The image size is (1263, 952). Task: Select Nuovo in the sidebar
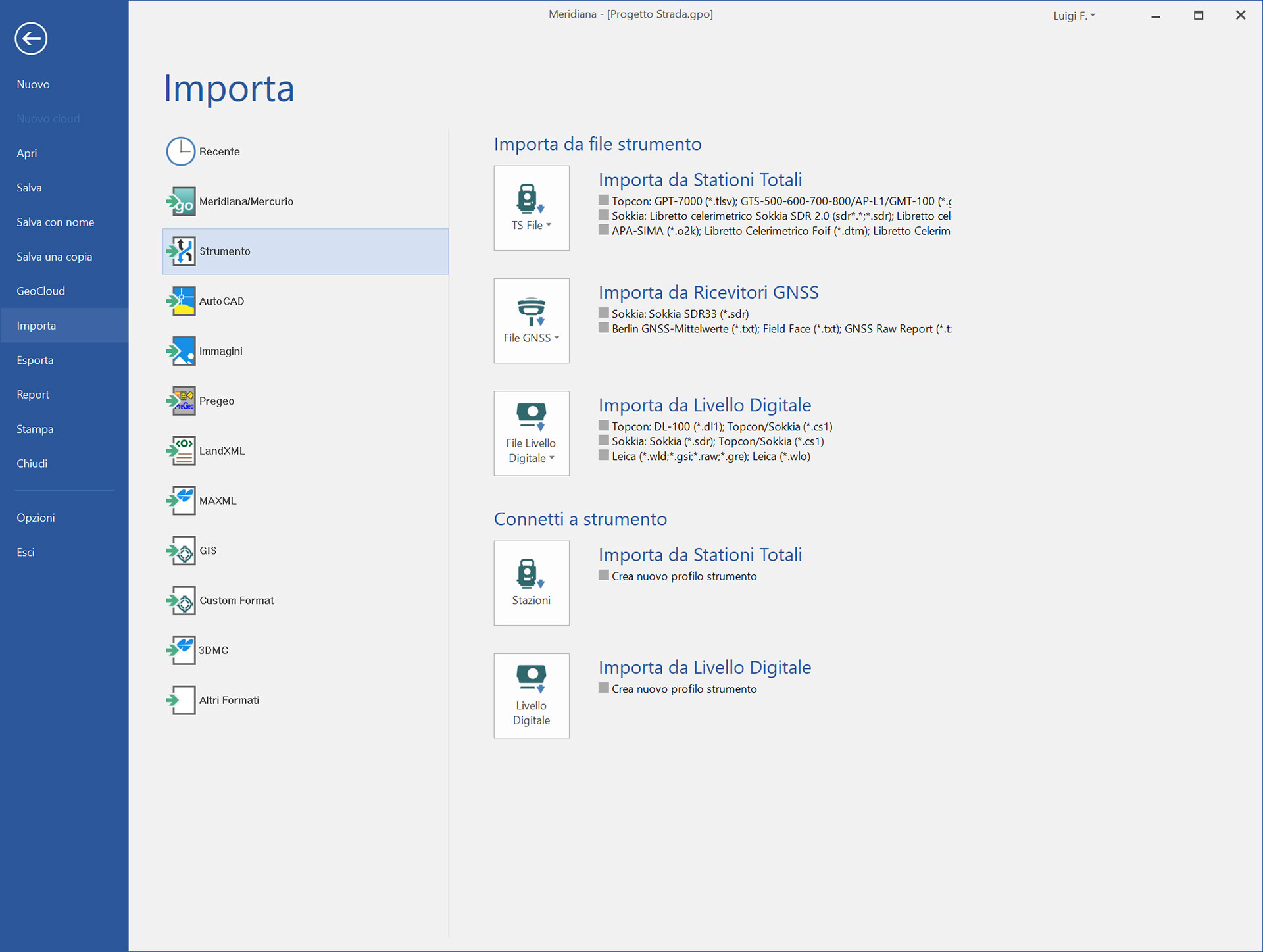pyautogui.click(x=34, y=84)
